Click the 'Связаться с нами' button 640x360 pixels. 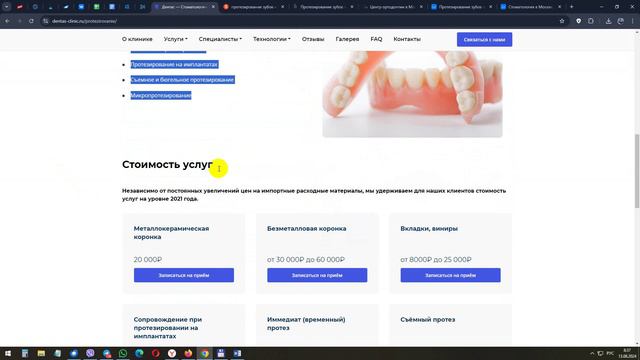pyautogui.click(x=484, y=40)
